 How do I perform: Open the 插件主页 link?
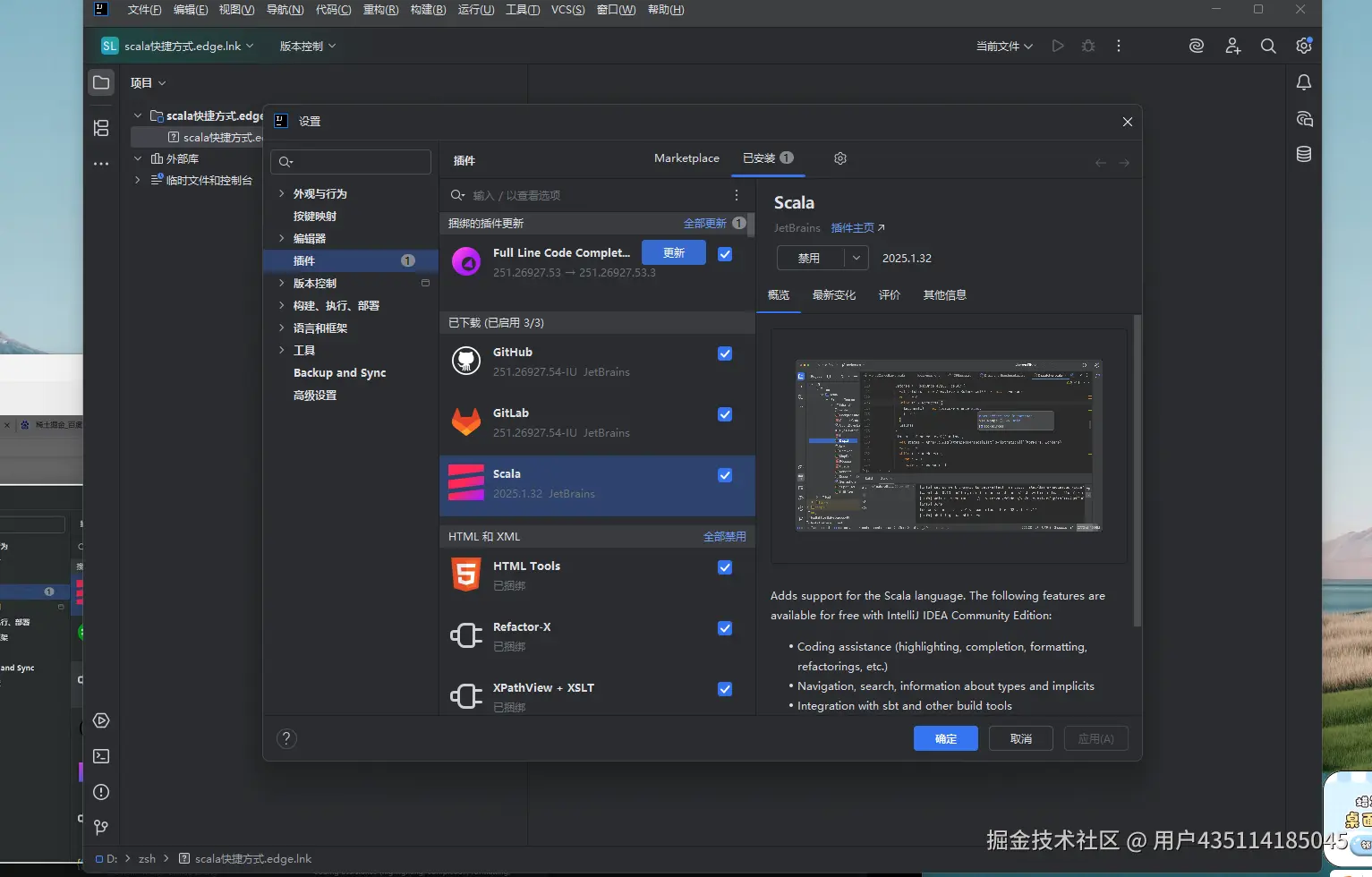[857, 228]
